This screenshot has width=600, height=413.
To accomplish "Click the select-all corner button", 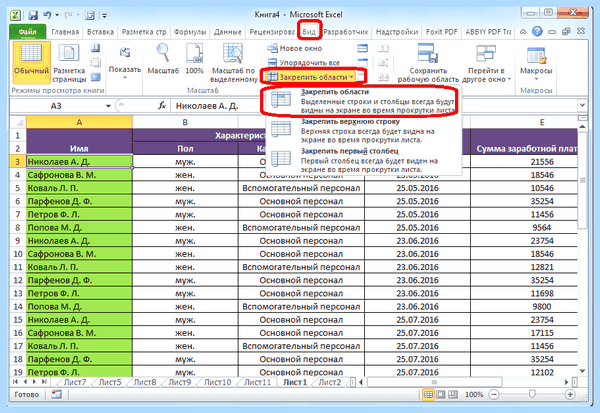I will tap(18, 122).
